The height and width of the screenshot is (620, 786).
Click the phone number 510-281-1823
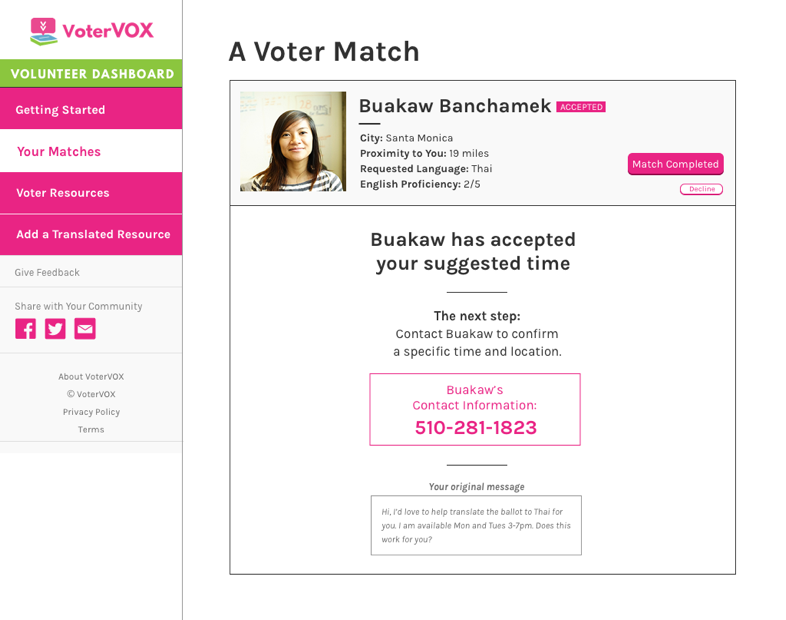pos(476,428)
